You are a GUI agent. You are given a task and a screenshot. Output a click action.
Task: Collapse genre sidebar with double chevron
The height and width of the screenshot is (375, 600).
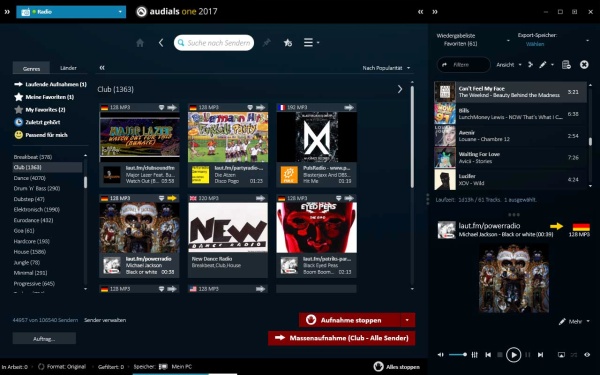point(102,68)
